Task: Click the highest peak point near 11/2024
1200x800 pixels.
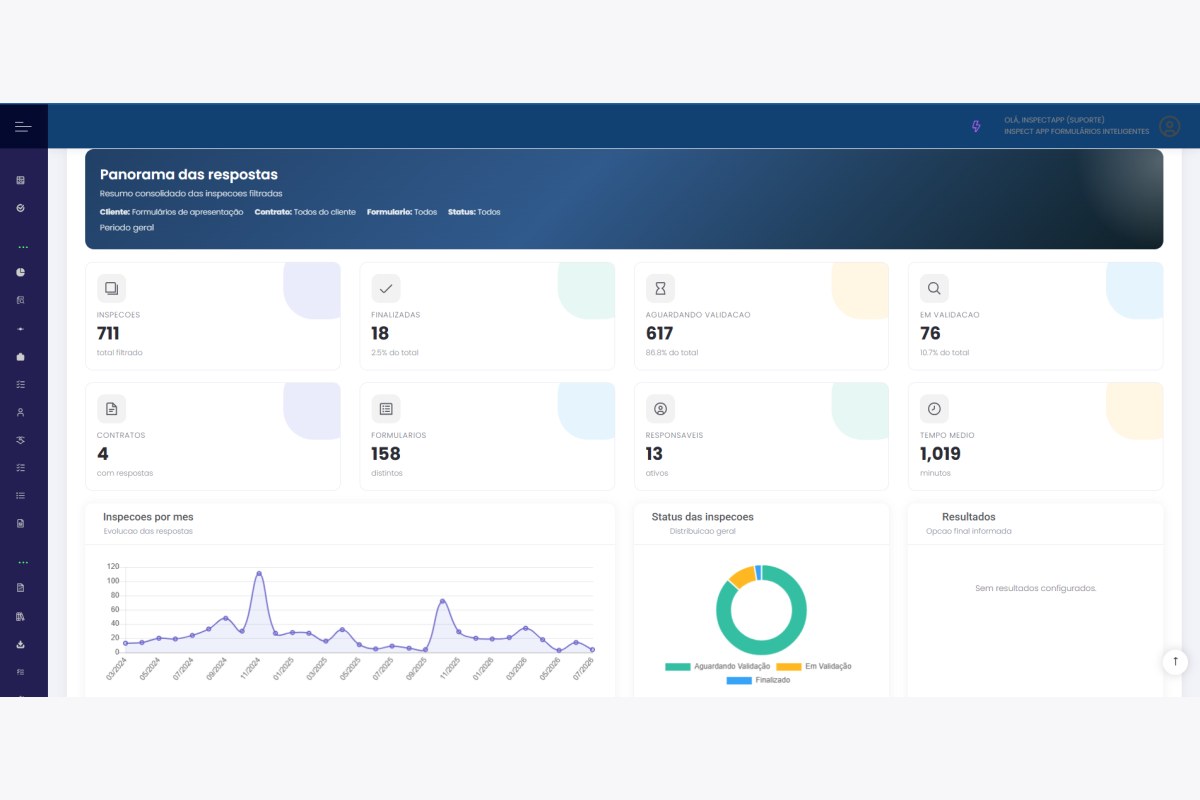Action: pyautogui.click(x=259, y=574)
